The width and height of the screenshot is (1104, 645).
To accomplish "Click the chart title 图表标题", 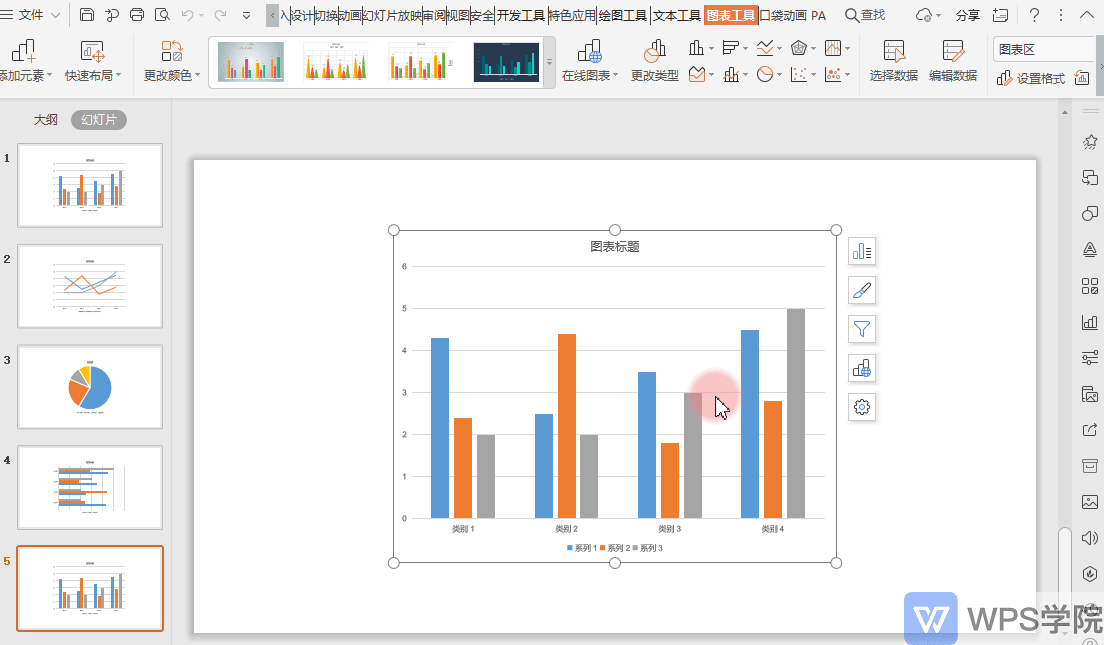I will pos(615,246).
